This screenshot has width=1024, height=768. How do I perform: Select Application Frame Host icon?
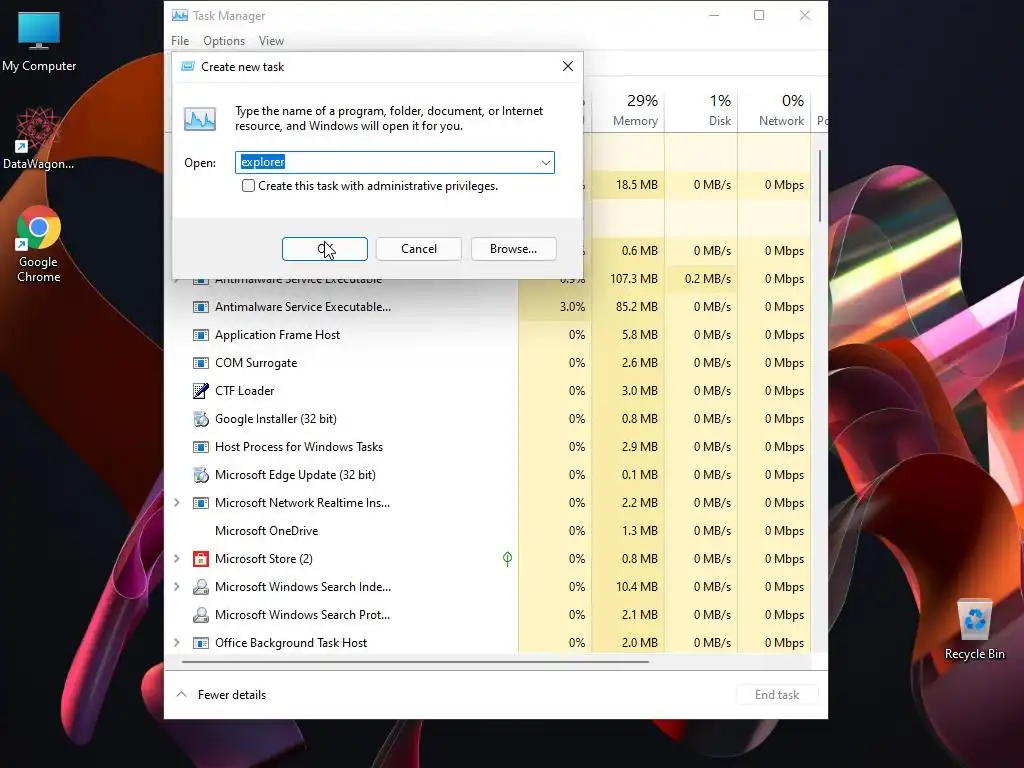point(200,334)
